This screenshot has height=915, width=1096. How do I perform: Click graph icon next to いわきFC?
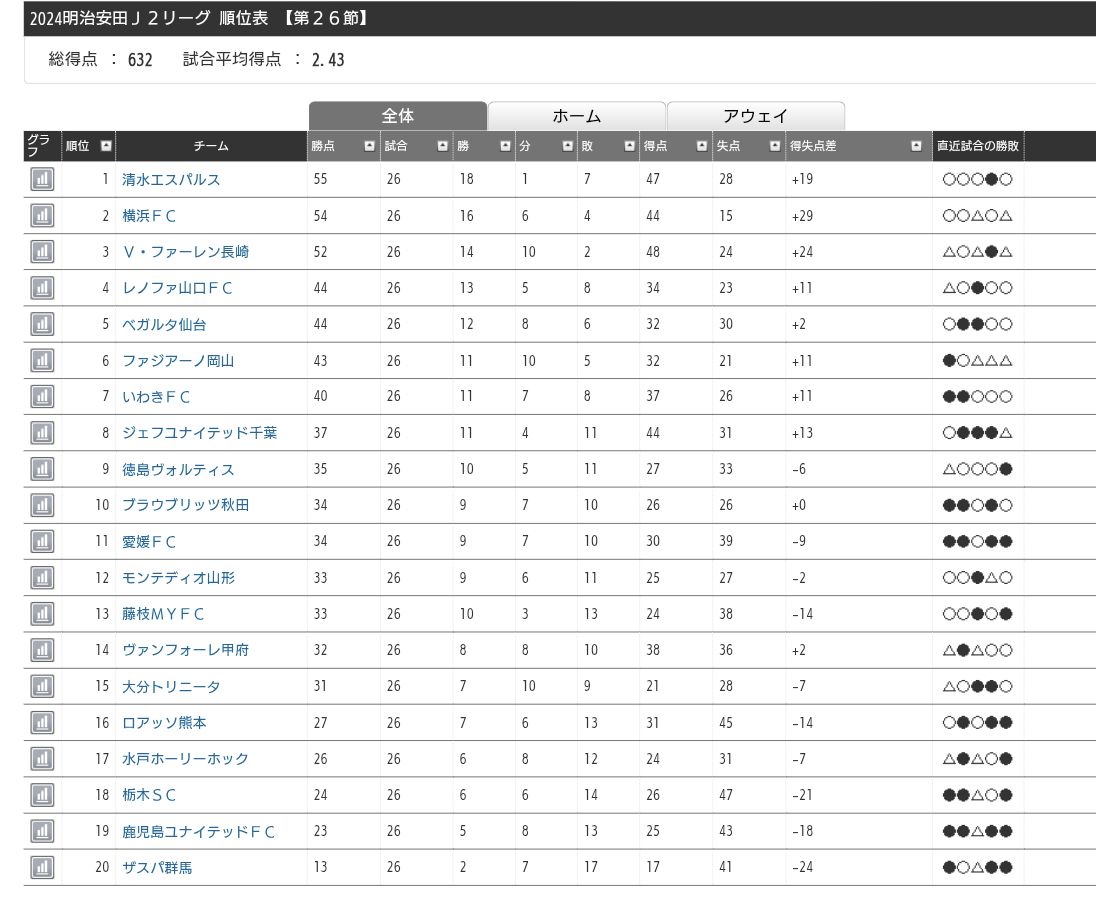(42, 397)
